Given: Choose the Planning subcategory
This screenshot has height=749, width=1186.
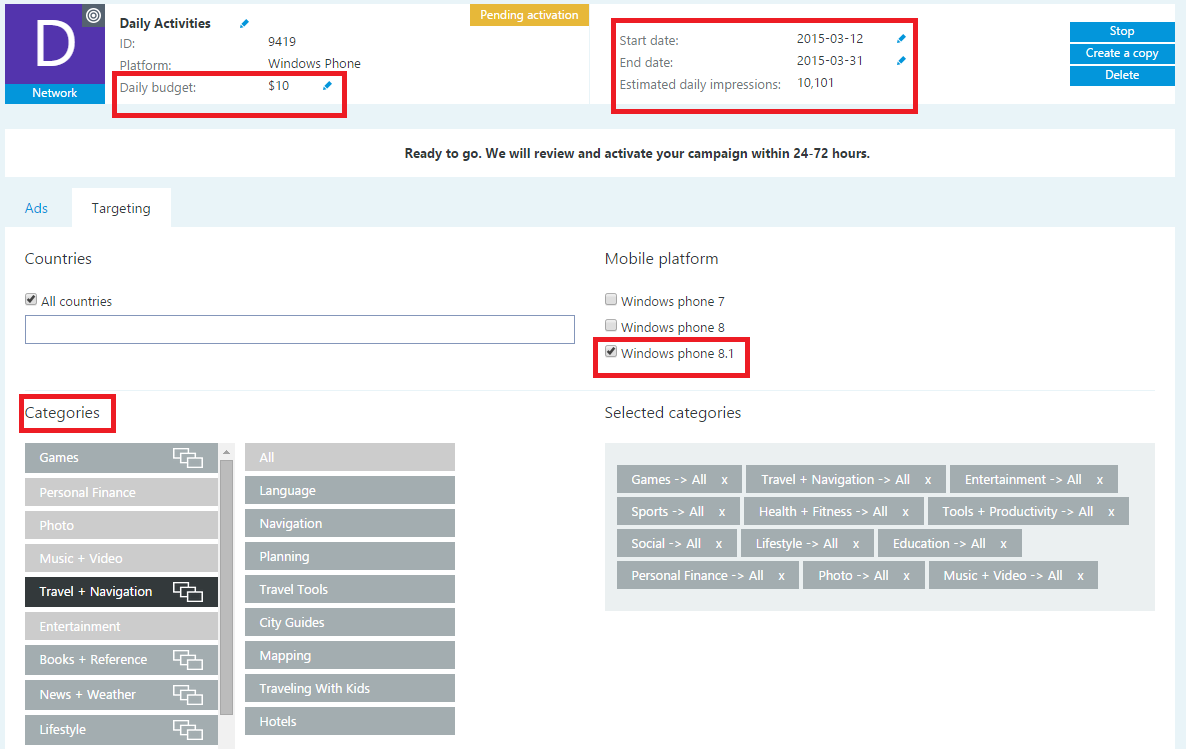Looking at the screenshot, I should (x=349, y=556).
